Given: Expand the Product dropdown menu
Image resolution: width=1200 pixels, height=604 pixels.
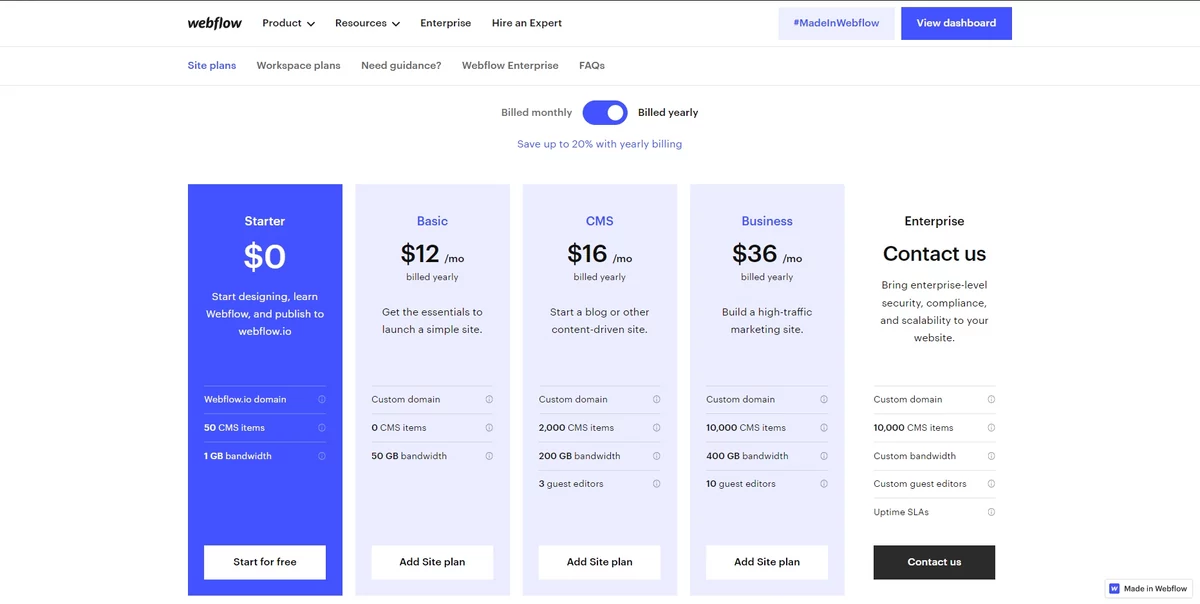Looking at the screenshot, I should pyautogui.click(x=288, y=23).
